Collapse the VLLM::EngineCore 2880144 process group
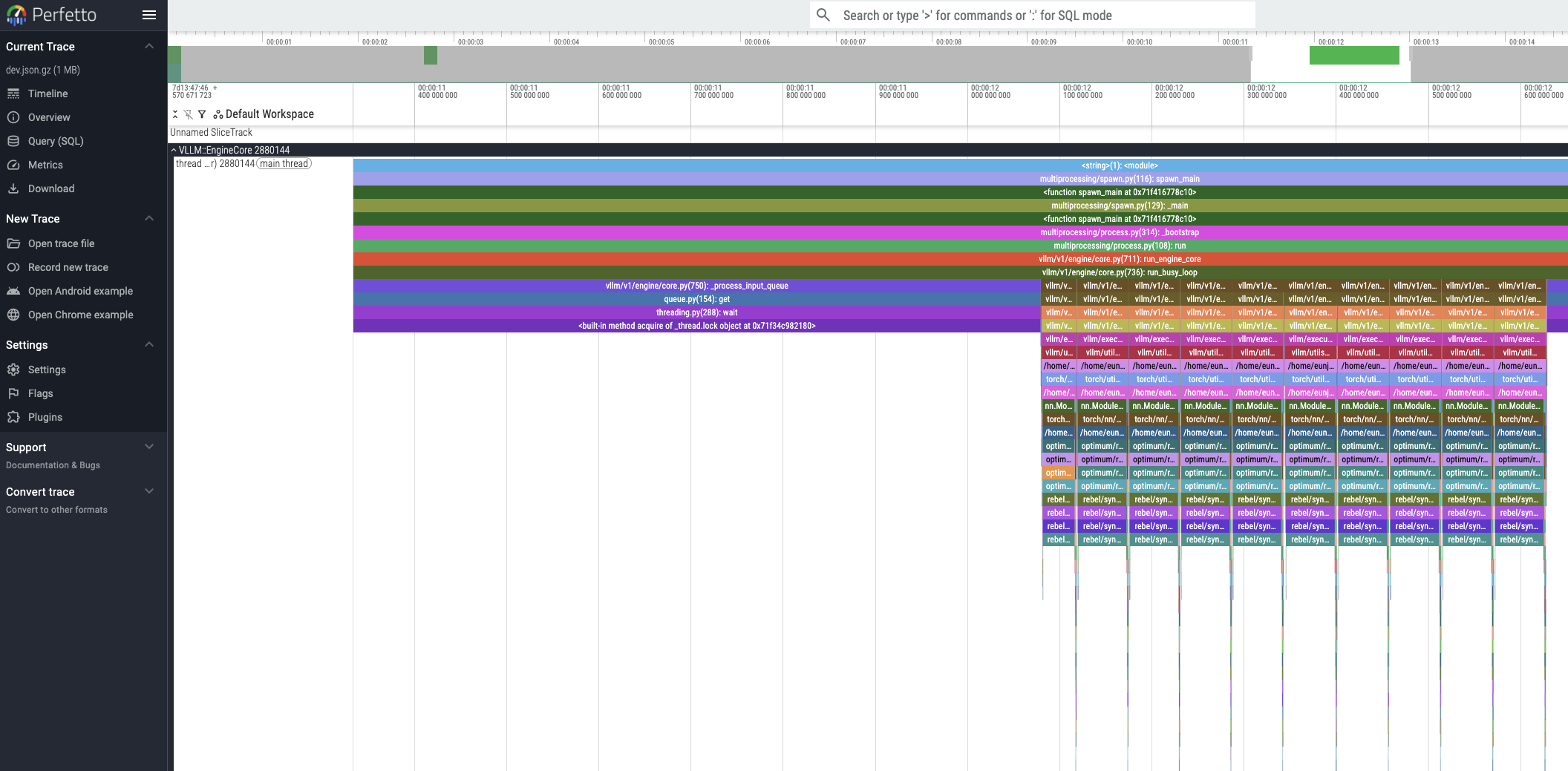The width and height of the screenshot is (1568, 771). pyautogui.click(x=174, y=150)
